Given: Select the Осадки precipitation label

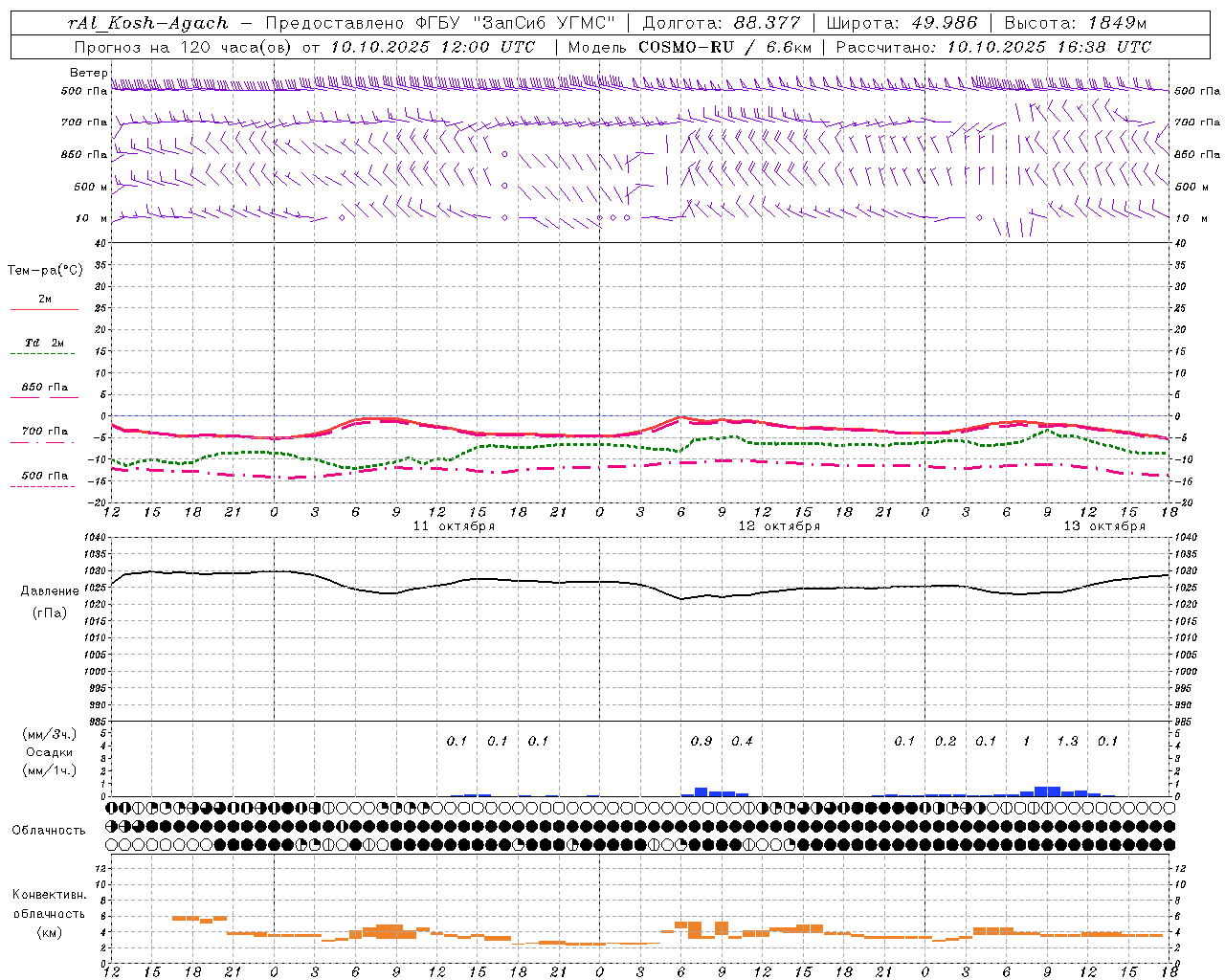Looking at the screenshot, I should (x=50, y=752).
